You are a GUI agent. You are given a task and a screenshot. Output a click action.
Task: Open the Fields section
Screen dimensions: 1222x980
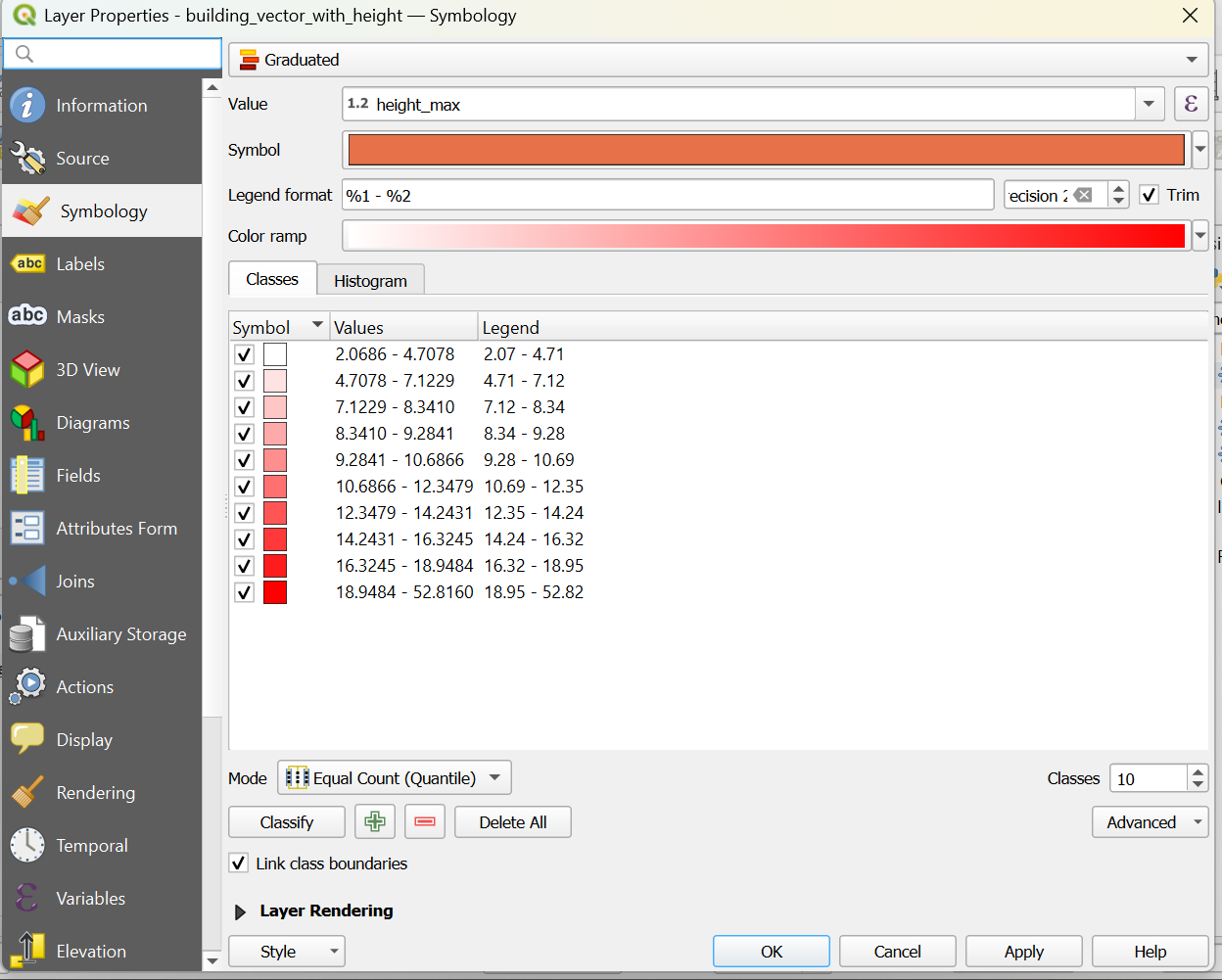click(102, 476)
